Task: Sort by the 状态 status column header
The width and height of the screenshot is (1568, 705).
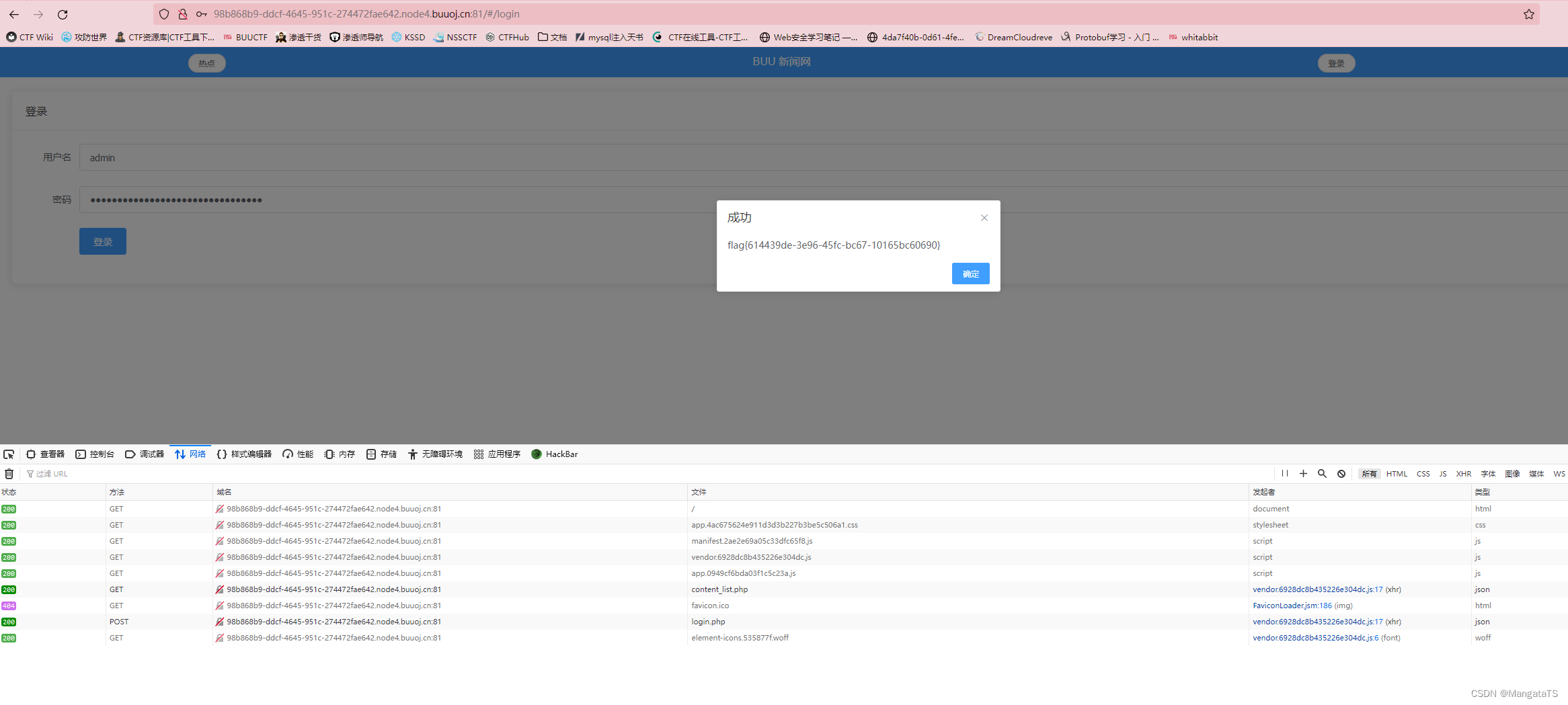Action: click(52, 492)
